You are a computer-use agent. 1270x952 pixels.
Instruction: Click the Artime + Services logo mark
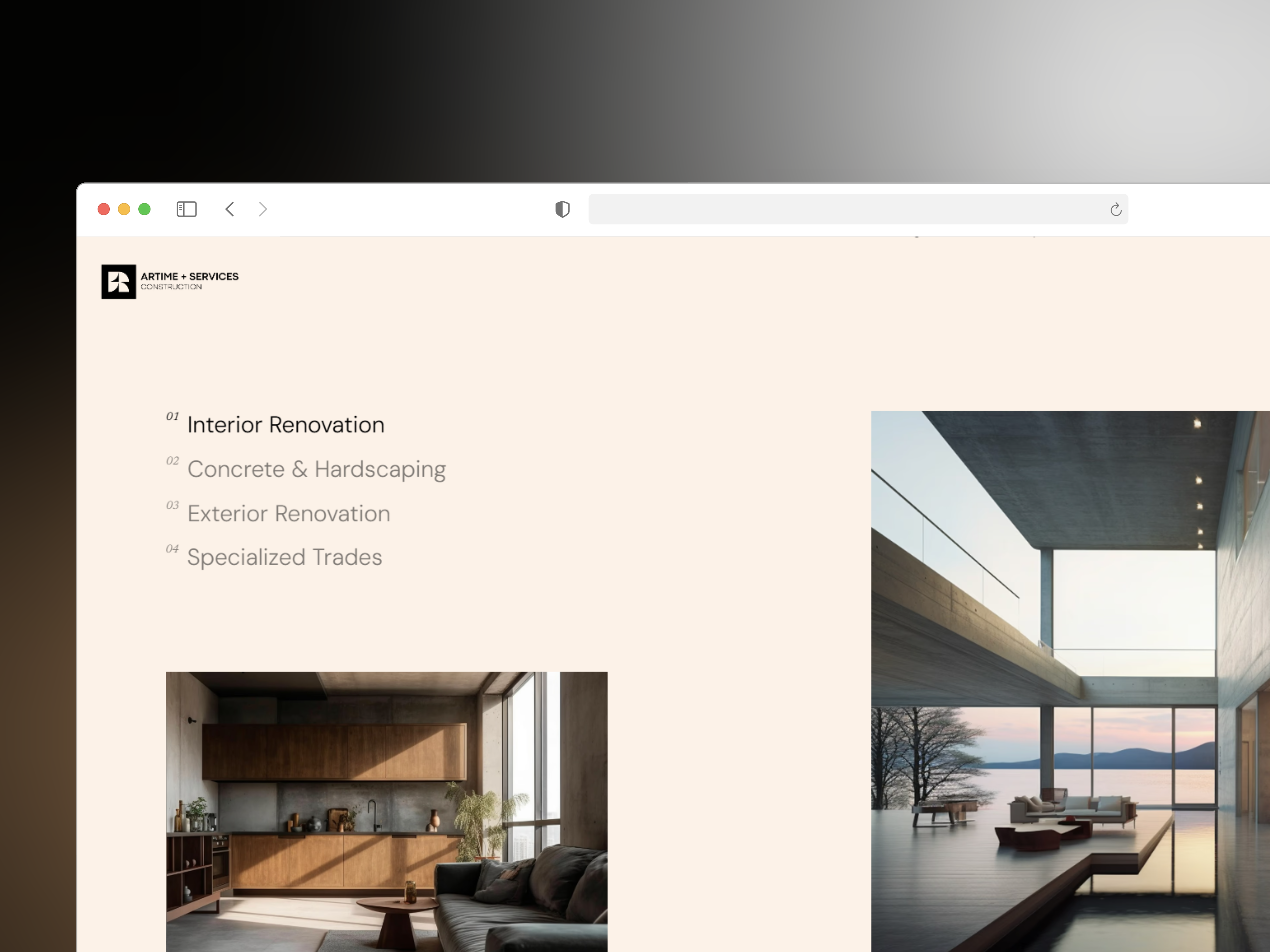click(118, 281)
